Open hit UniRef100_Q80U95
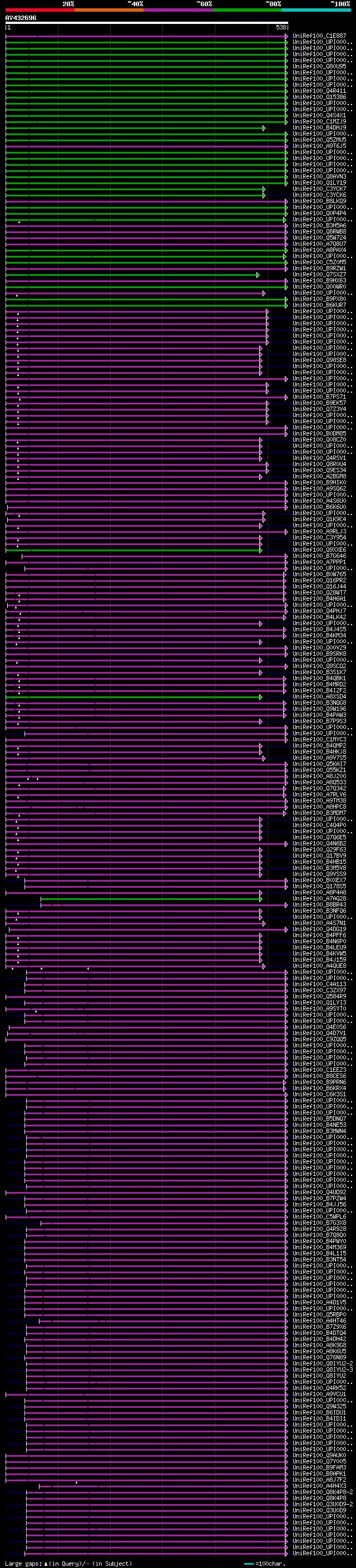The height and width of the screenshot is (1568, 356). tap(319, 66)
